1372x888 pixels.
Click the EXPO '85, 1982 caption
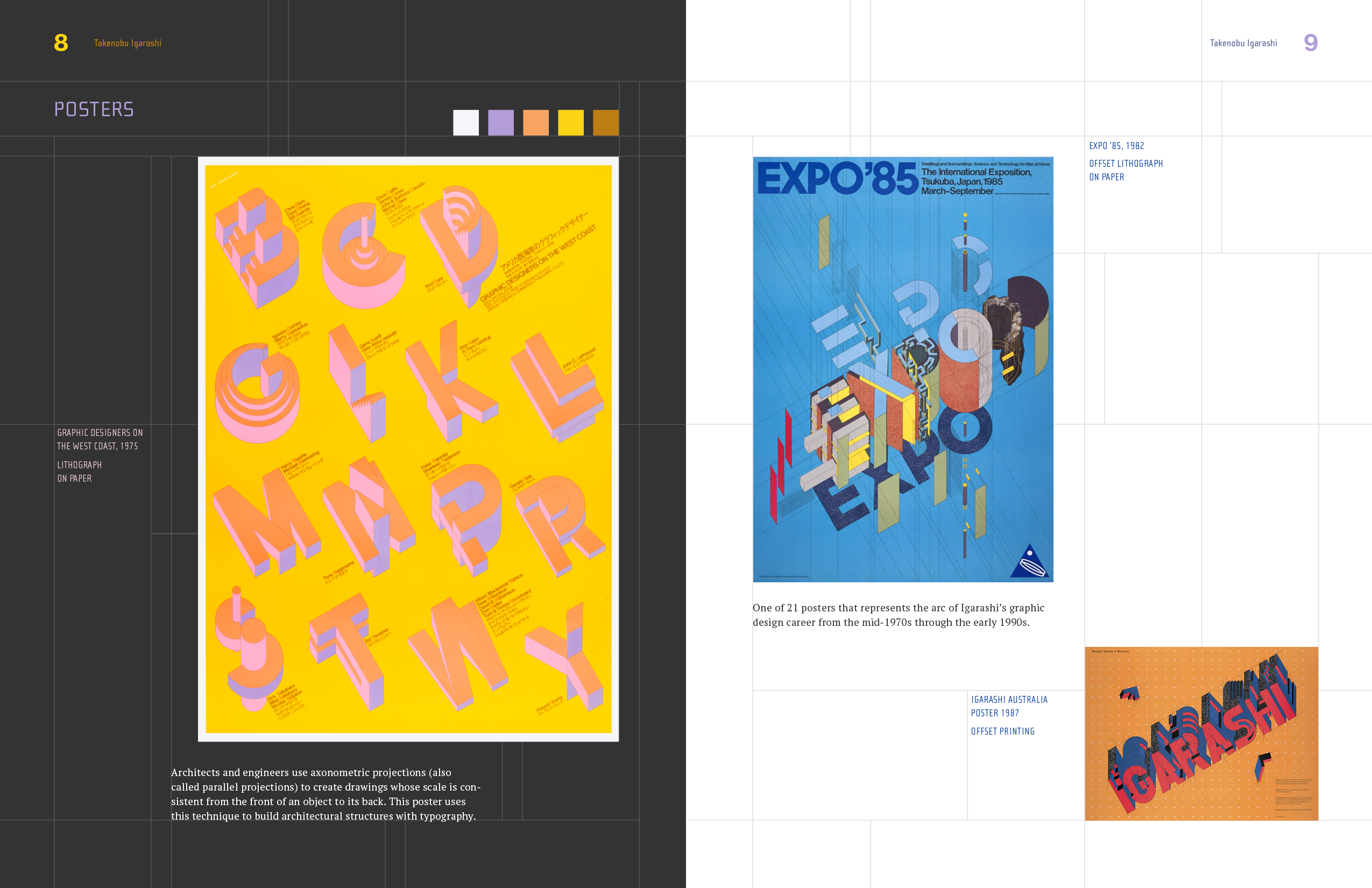1115,146
